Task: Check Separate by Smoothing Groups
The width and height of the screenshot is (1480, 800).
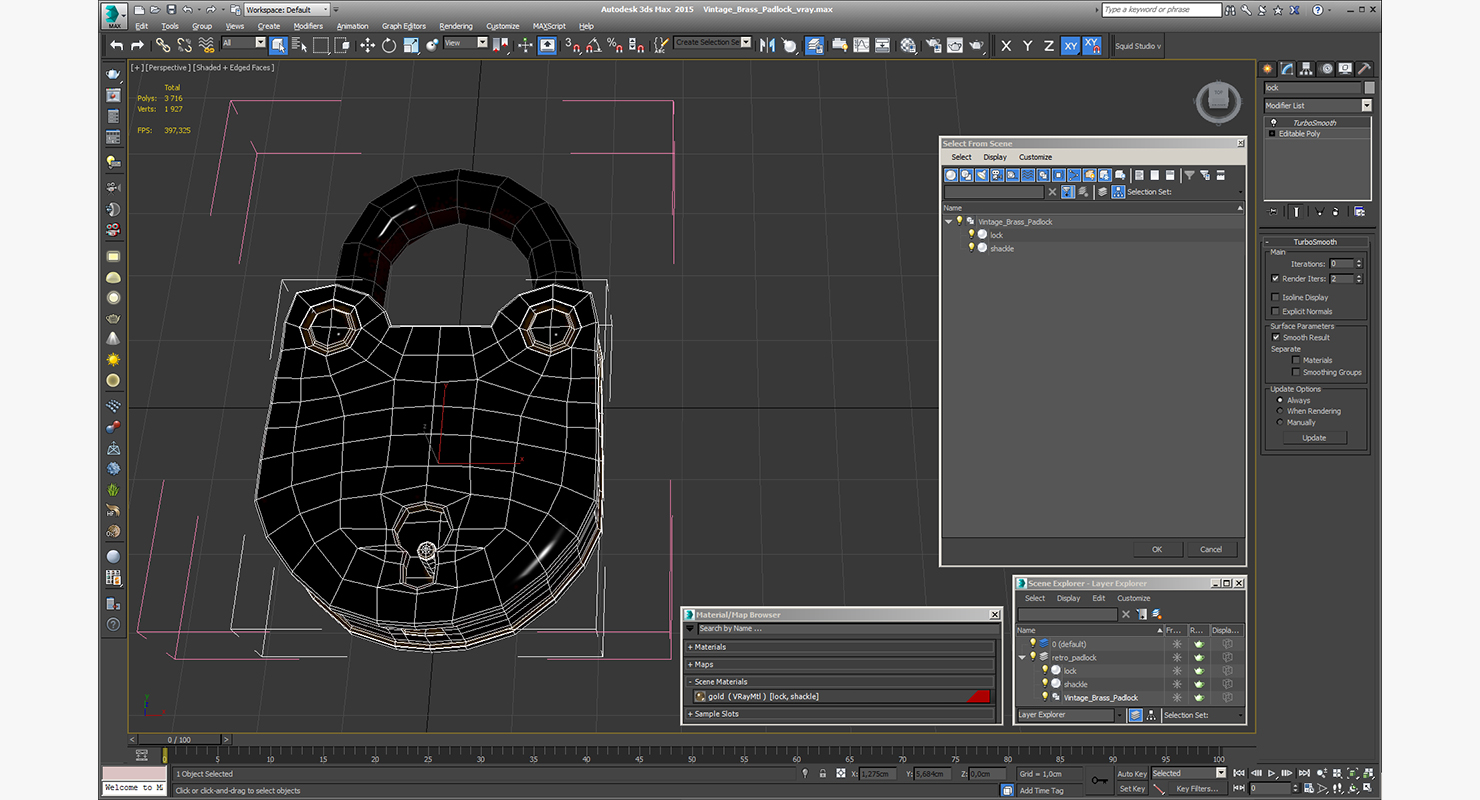Action: 1297,372
